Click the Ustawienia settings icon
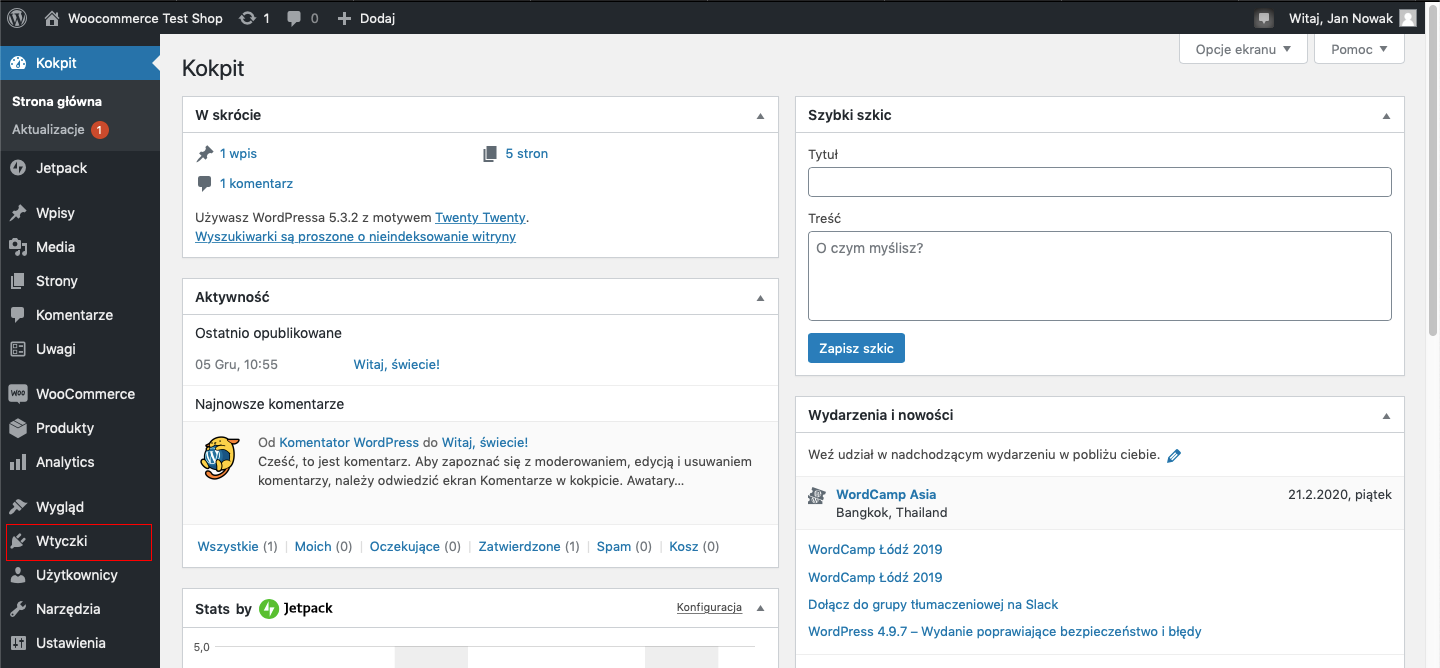This screenshot has height=668, width=1440. click(18, 643)
